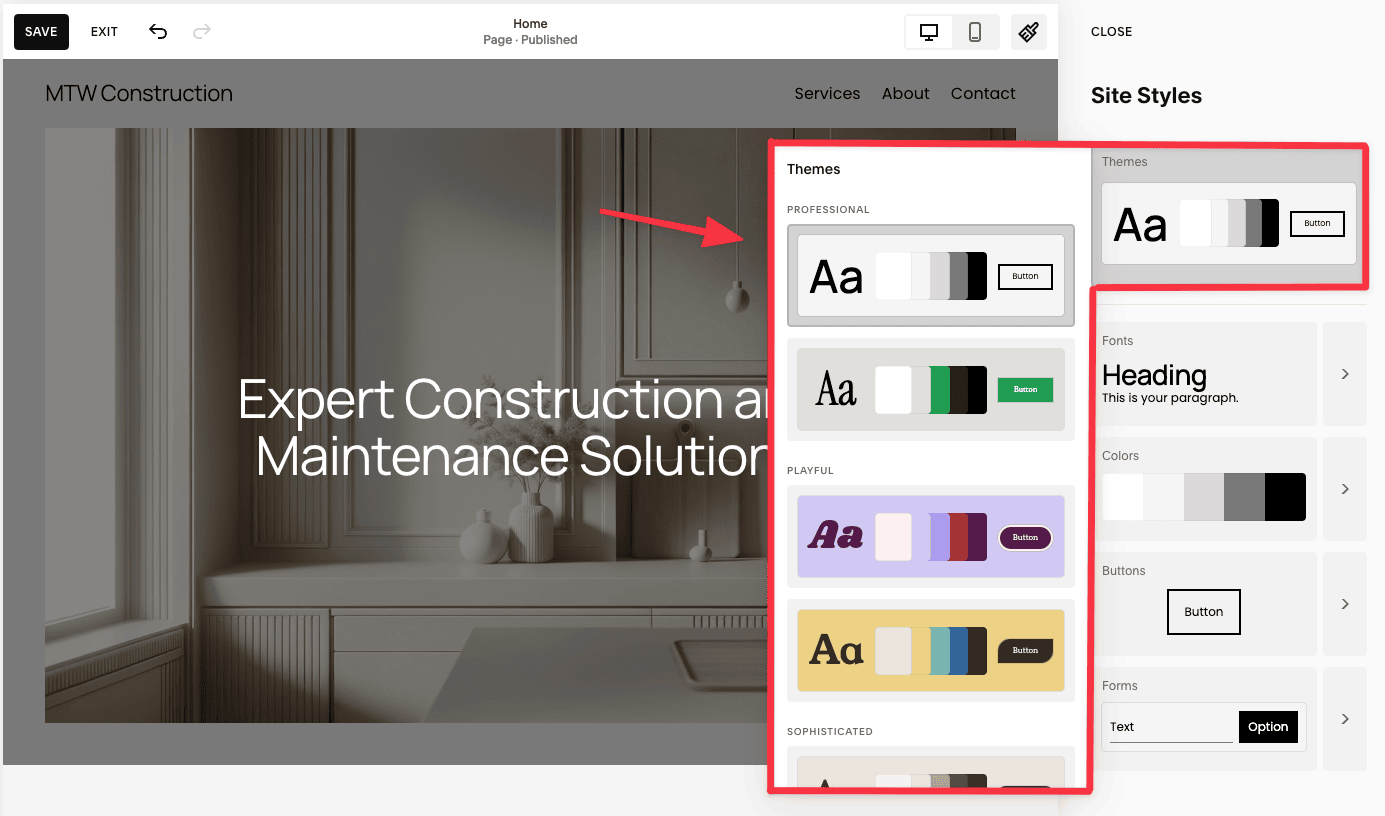Open the About navigation link
1385x816 pixels.
tap(905, 93)
